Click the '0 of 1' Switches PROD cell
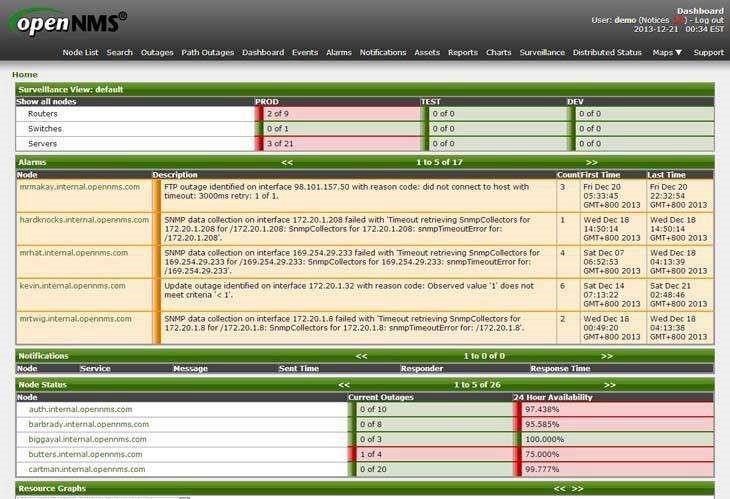Image resolution: width=730 pixels, height=499 pixels. coord(338,128)
